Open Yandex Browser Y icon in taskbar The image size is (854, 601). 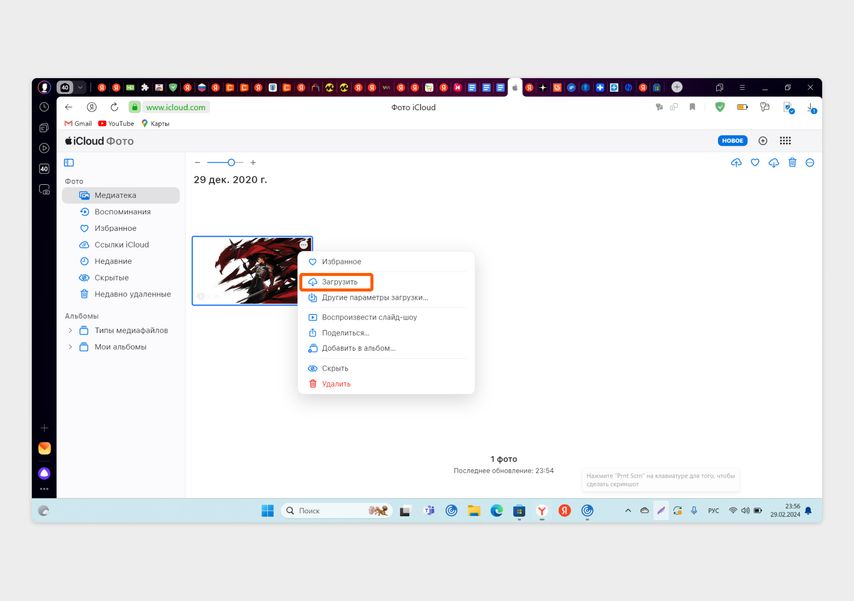[542, 511]
